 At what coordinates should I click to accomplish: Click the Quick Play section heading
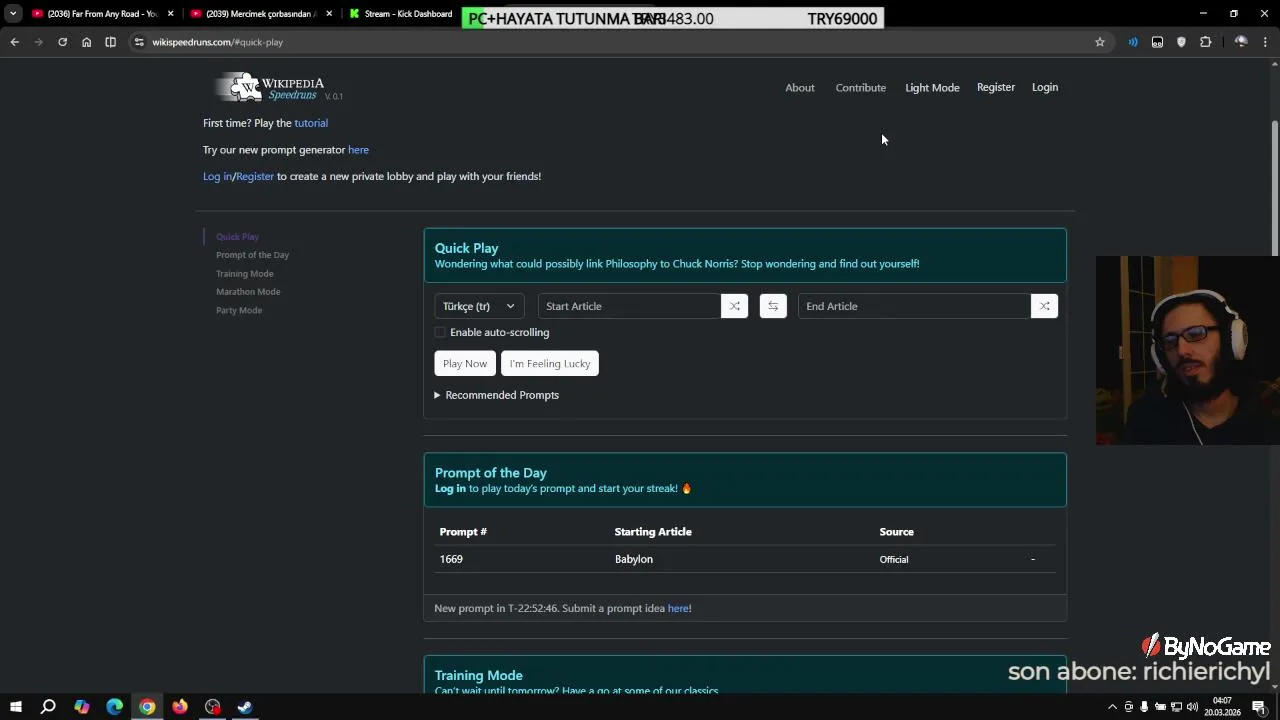pos(466,248)
